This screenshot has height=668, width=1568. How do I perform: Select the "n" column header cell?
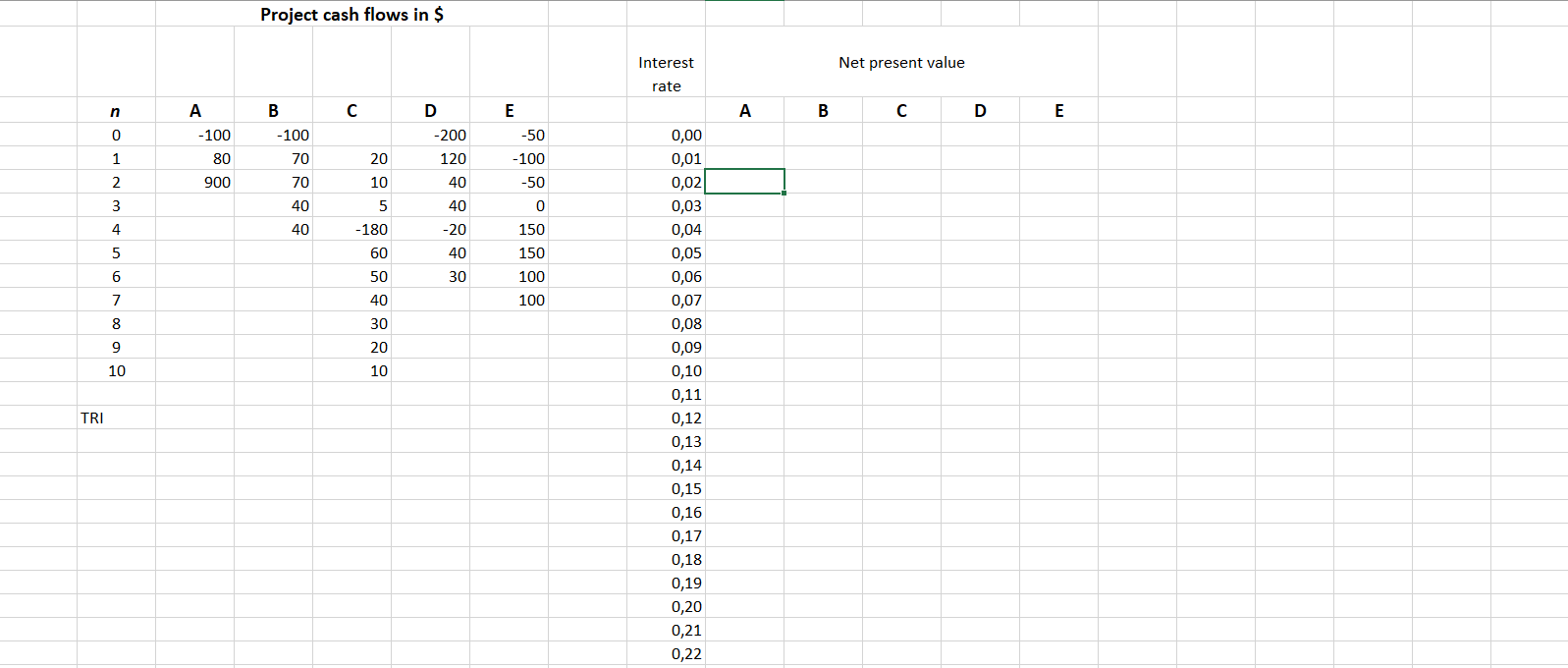tap(116, 110)
